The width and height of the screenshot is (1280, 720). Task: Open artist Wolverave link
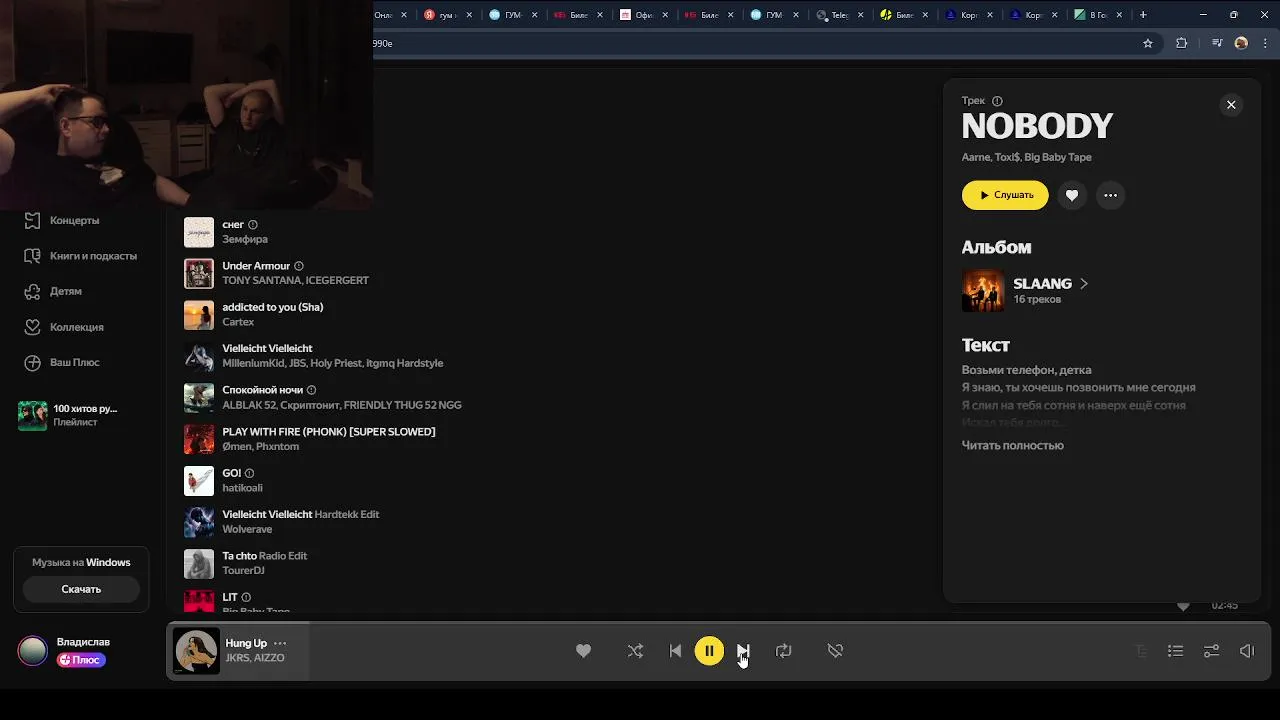(x=247, y=529)
